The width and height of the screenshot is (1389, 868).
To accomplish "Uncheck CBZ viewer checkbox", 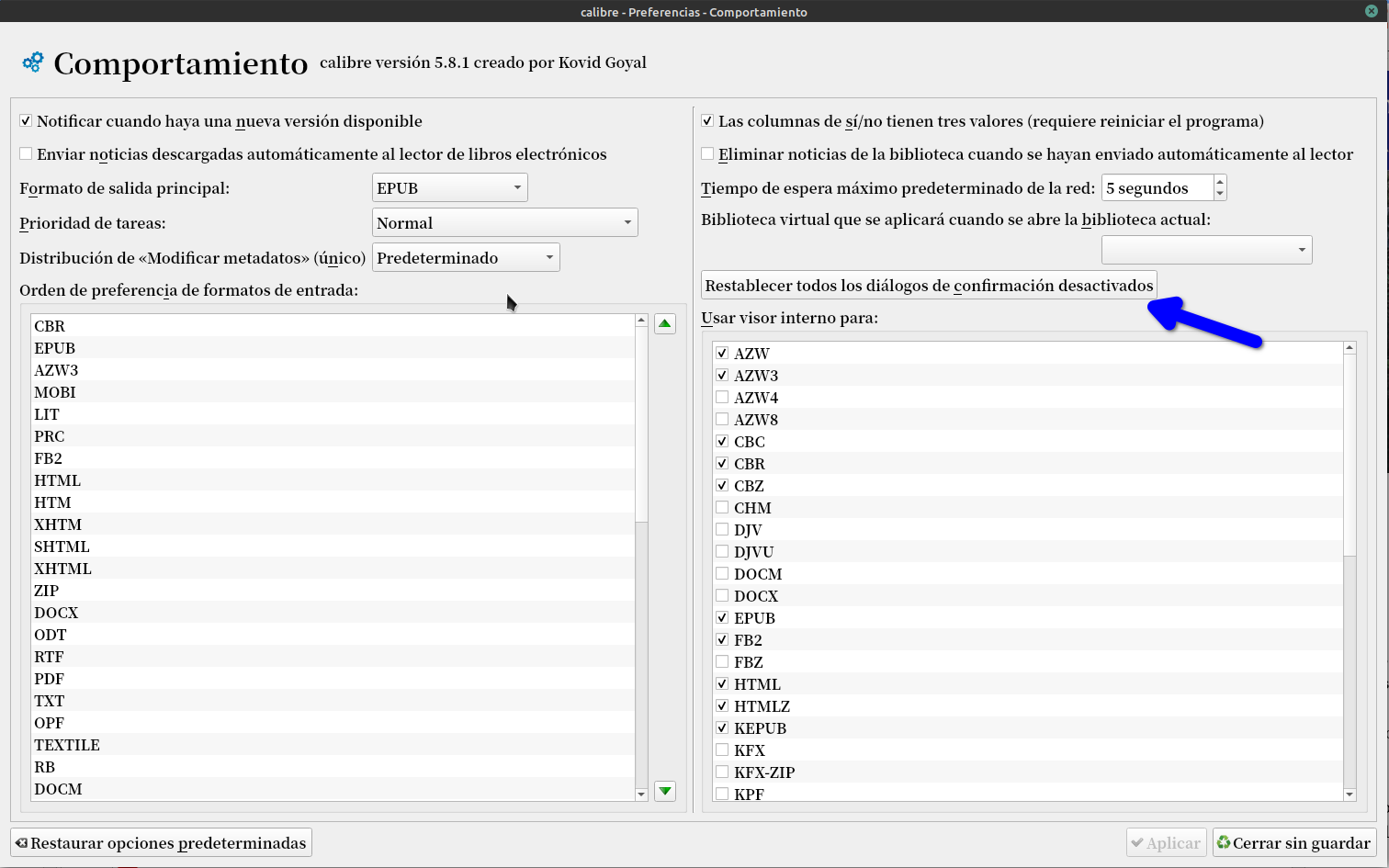I will pyautogui.click(x=722, y=486).
